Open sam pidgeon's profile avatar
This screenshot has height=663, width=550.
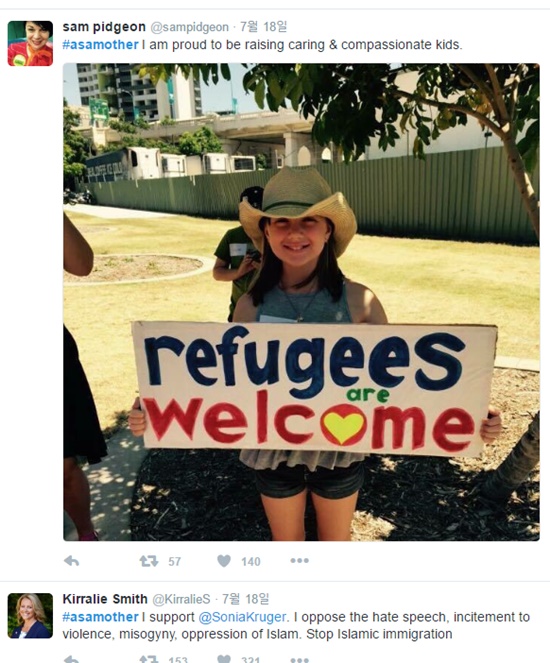(x=30, y=43)
